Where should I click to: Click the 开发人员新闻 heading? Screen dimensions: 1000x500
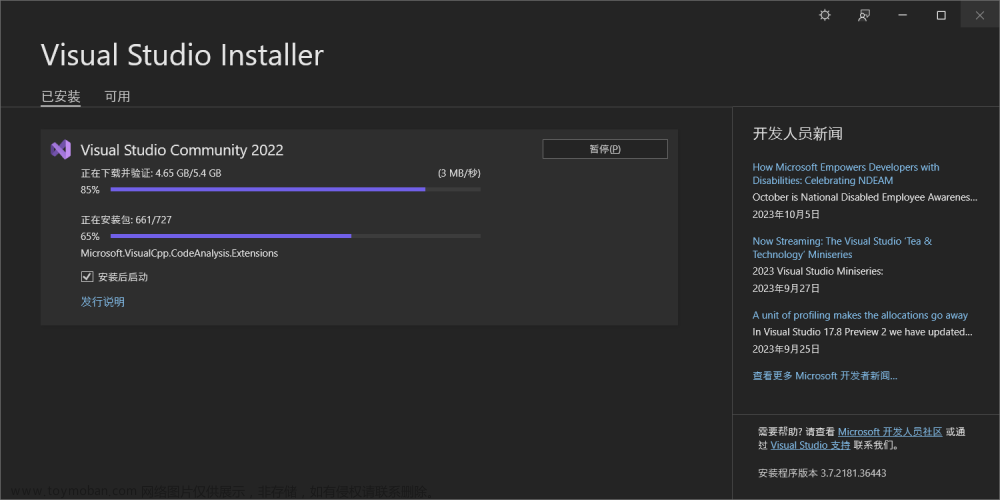797,133
